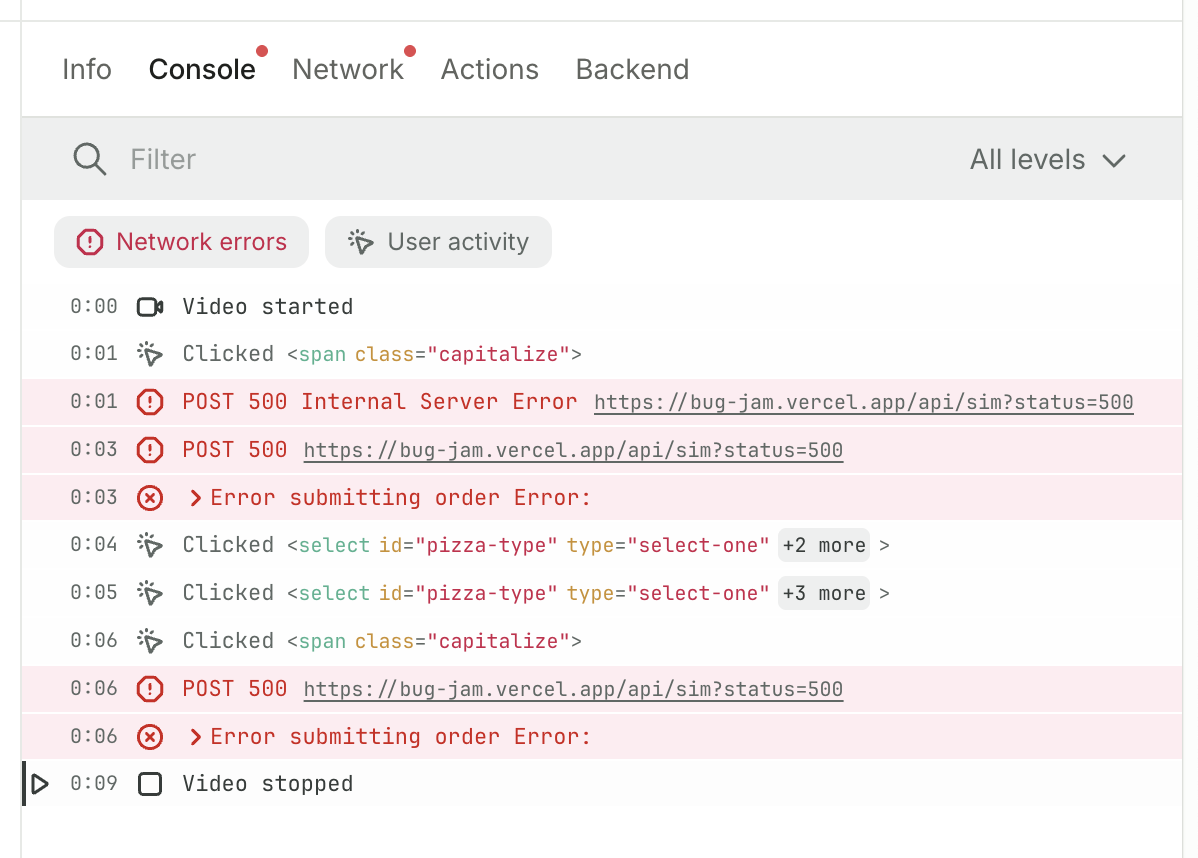
Task: Click the Video stopped log text
Action: [x=267, y=785]
